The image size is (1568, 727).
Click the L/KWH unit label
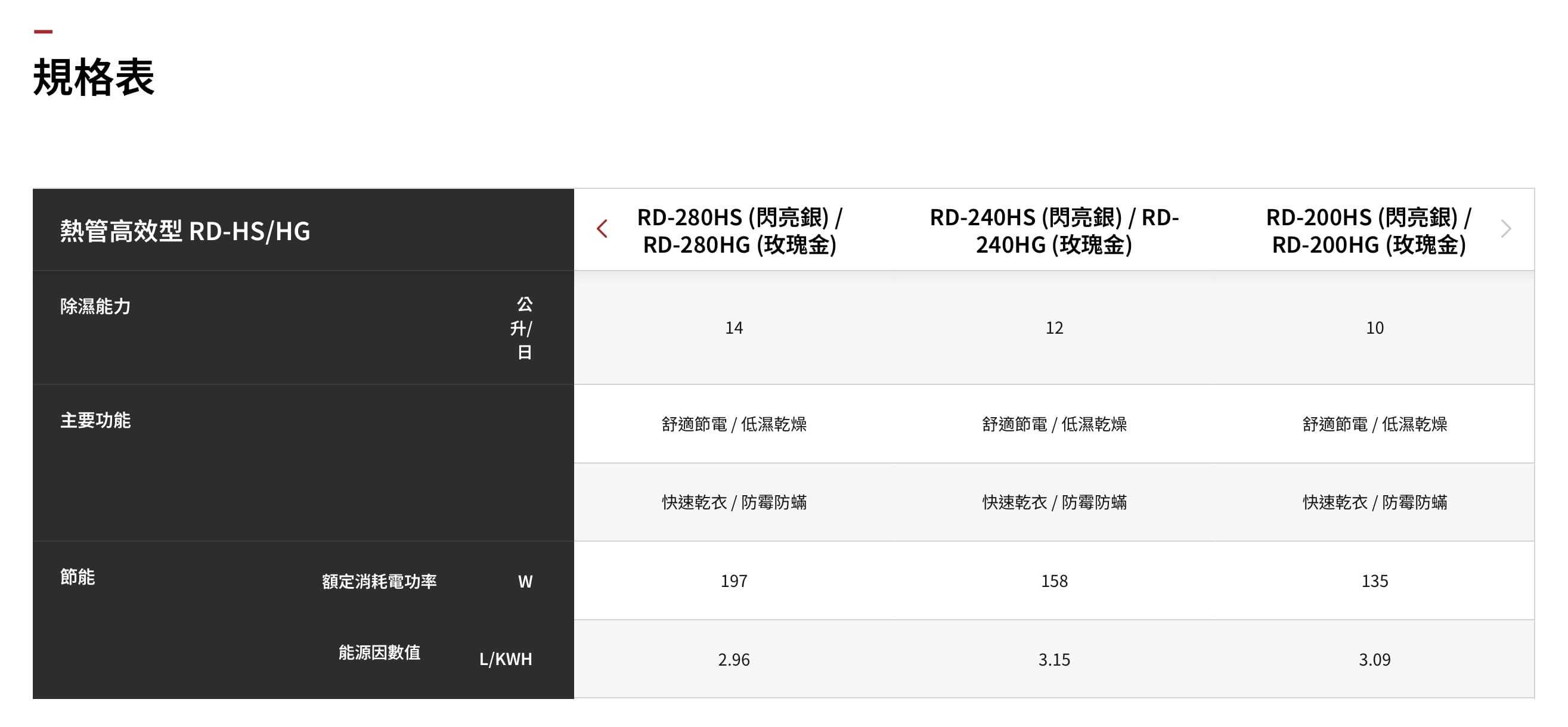coord(505,659)
